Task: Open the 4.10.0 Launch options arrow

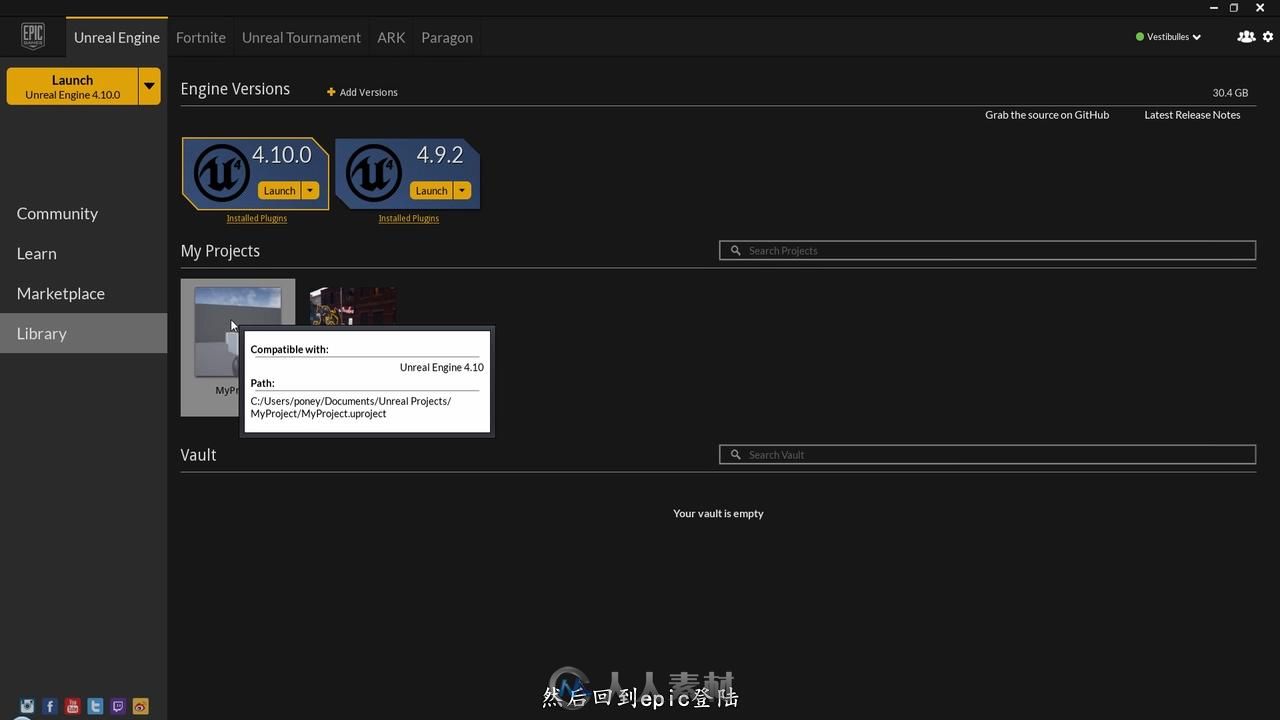Action: click(x=310, y=191)
